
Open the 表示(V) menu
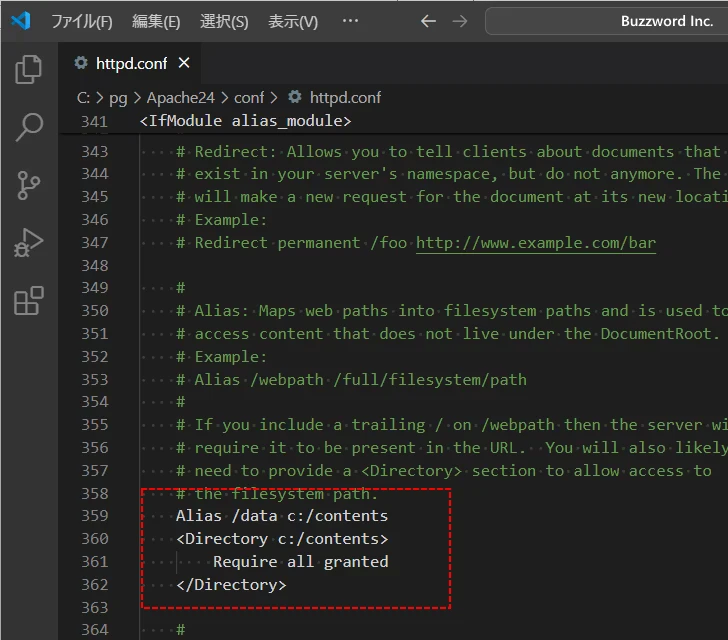pyautogui.click(x=293, y=21)
